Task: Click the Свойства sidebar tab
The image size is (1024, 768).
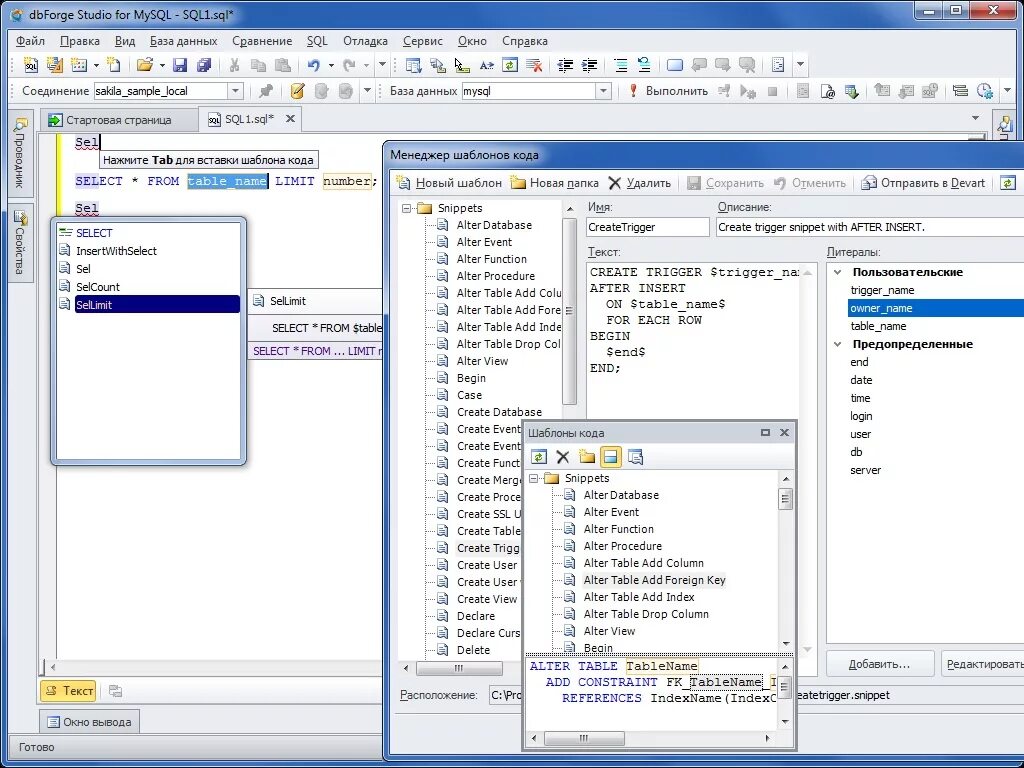Action: click(20, 243)
